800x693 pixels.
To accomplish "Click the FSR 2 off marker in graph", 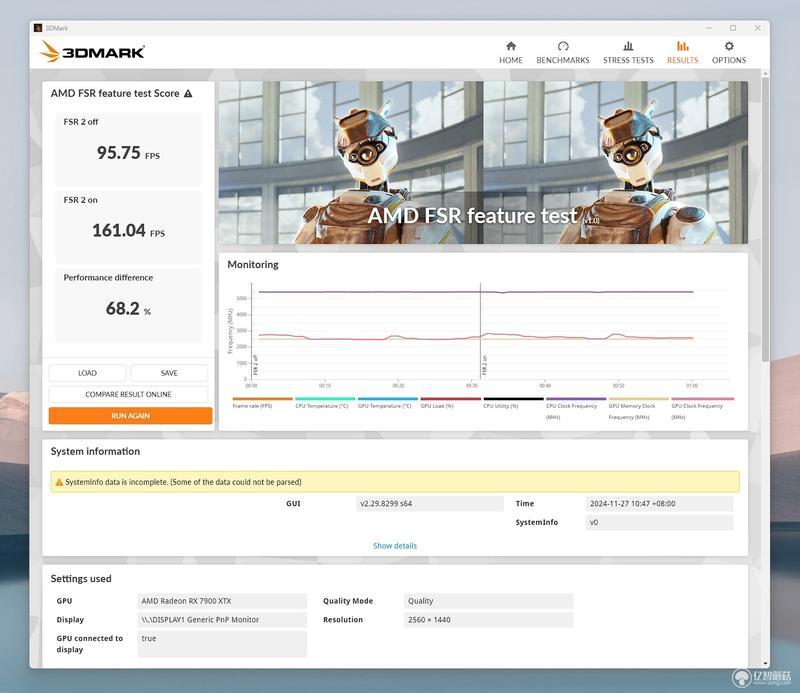I will click(x=256, y=365).
